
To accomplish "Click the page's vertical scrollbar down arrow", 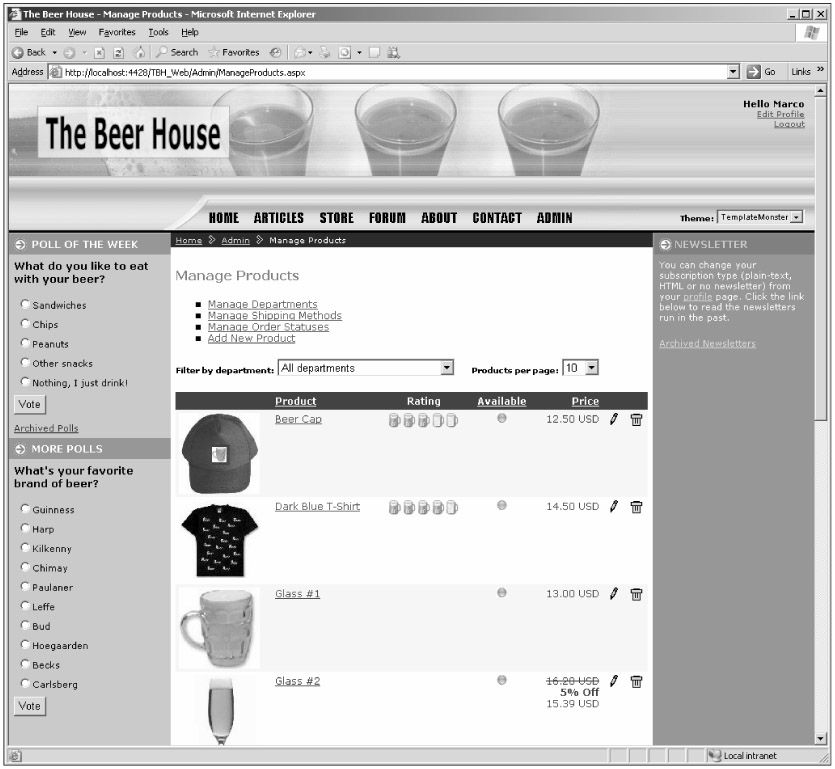I will [x=821, y=739].
